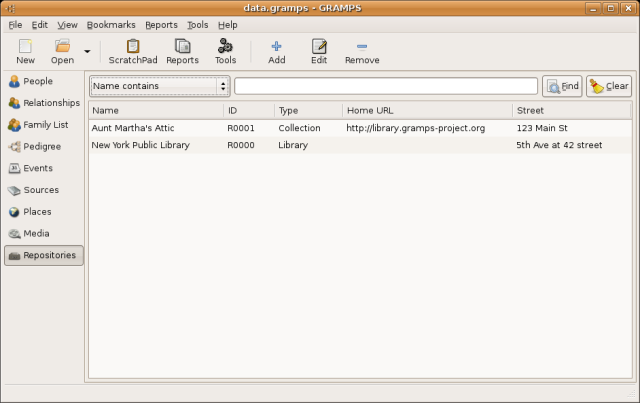Viewport: 640px width, 403px height.
Task: Add a new repository with plus icon
Action: pos(277,51)
